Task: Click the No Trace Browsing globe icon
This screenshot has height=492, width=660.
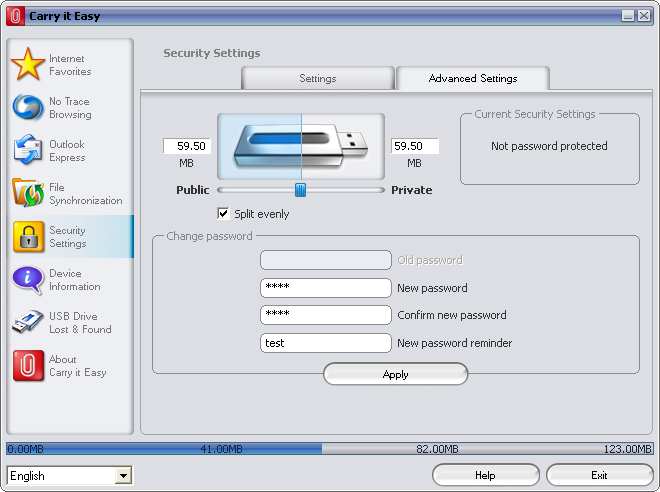Action: [28, 107]
